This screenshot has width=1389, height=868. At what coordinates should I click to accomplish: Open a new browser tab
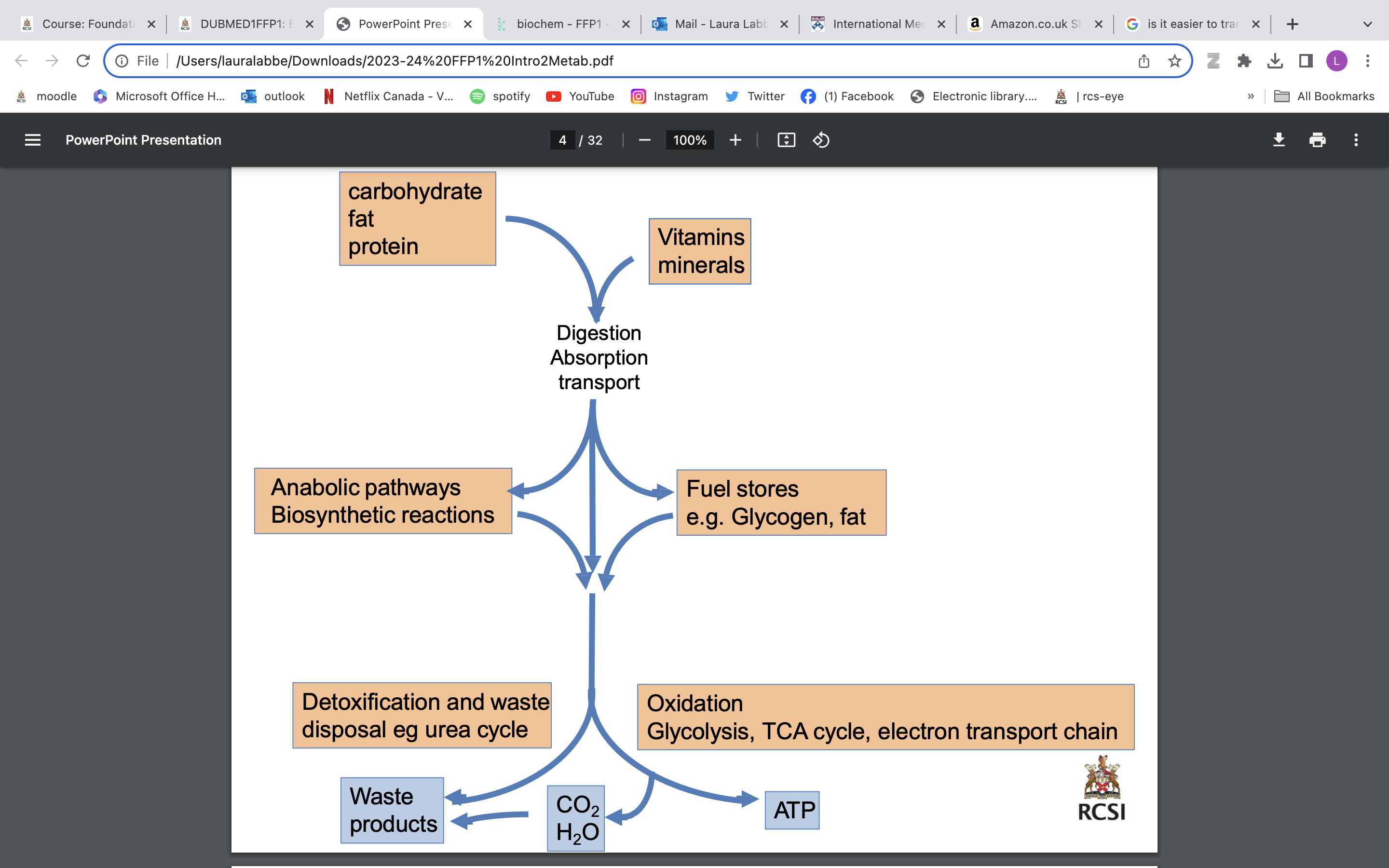(x=1293, y=24)
